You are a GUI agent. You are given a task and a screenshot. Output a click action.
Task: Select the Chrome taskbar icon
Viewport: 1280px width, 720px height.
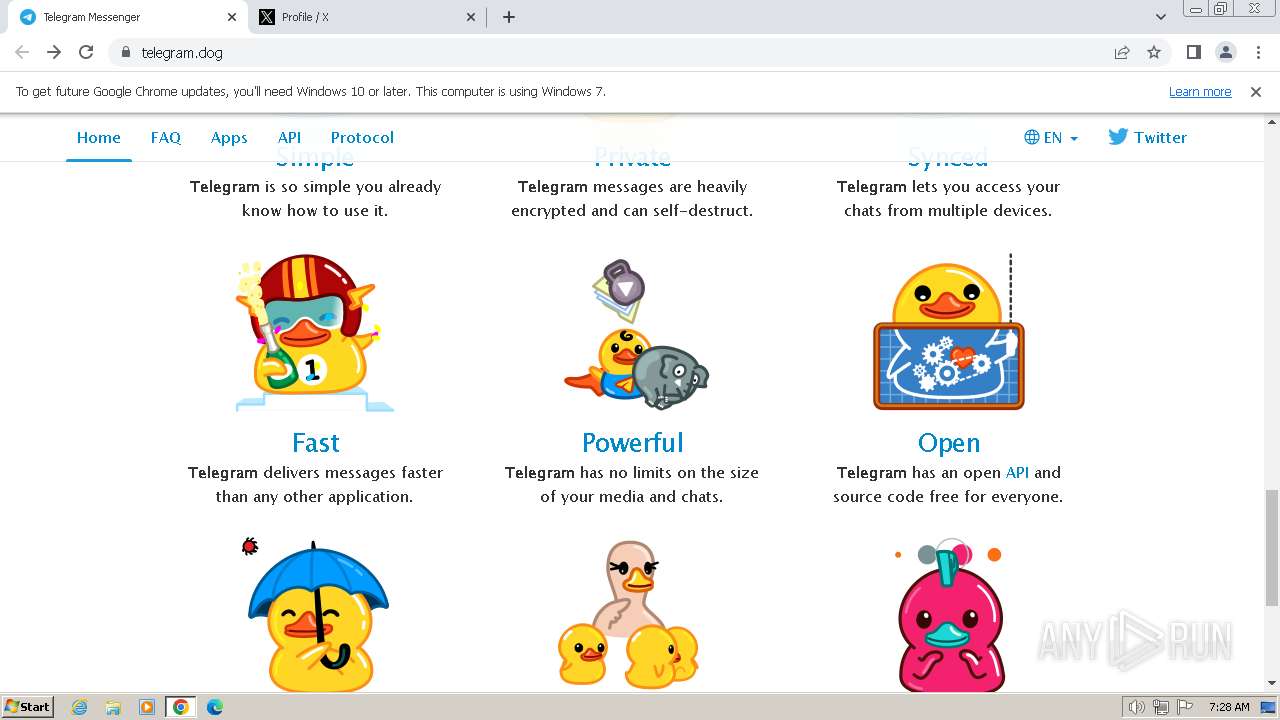[181, 707]
